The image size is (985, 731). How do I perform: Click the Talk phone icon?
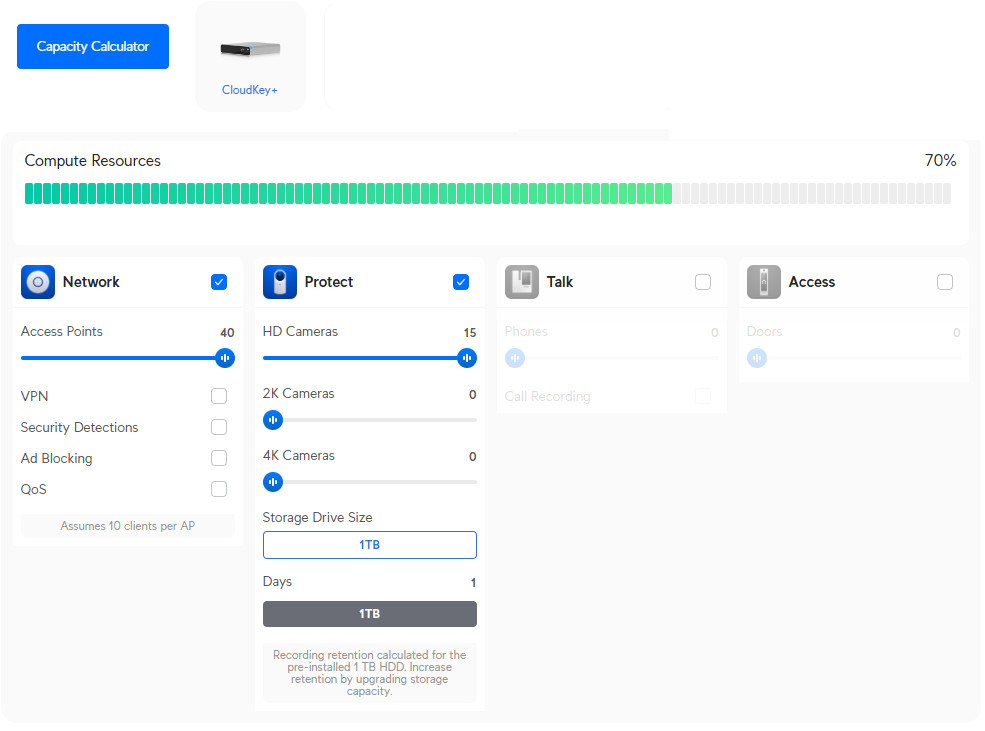click(522, 282)
